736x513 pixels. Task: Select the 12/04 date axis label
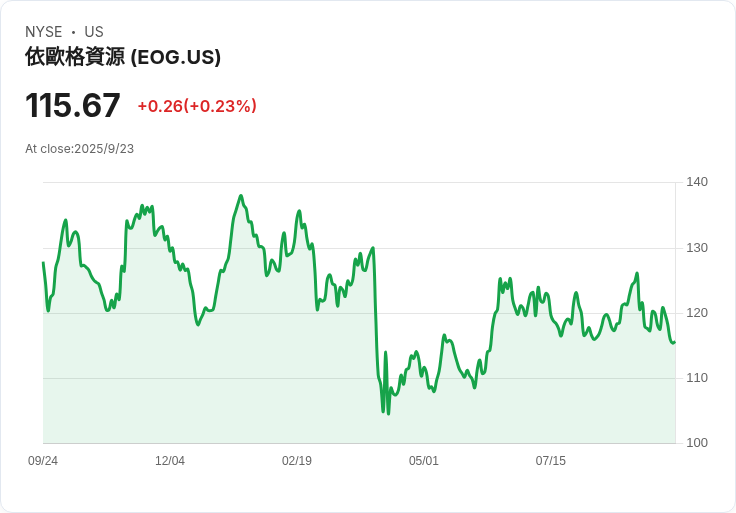click(x=170, y=460)
